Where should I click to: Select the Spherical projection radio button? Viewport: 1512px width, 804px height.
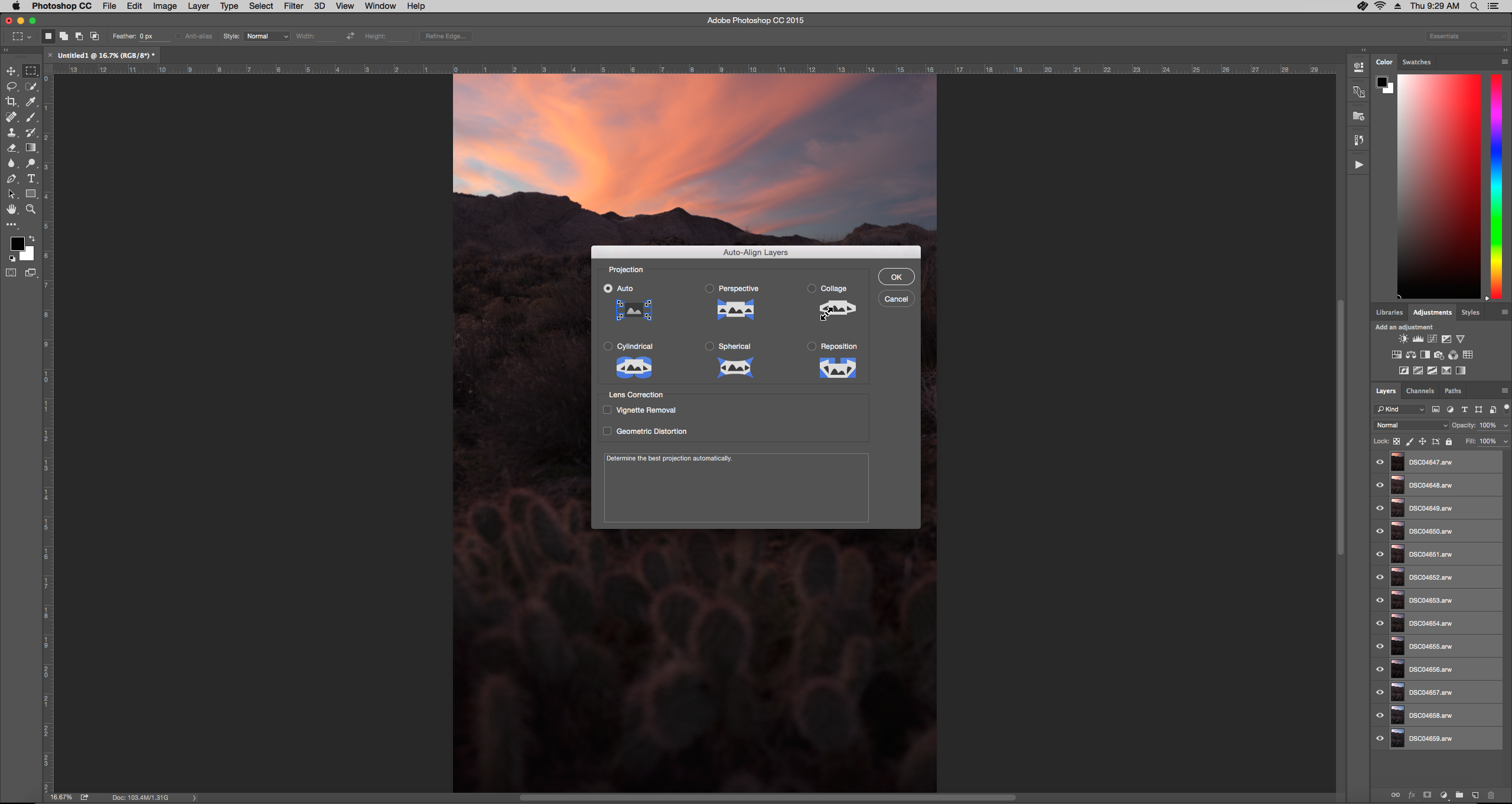[x=709, y=347]
